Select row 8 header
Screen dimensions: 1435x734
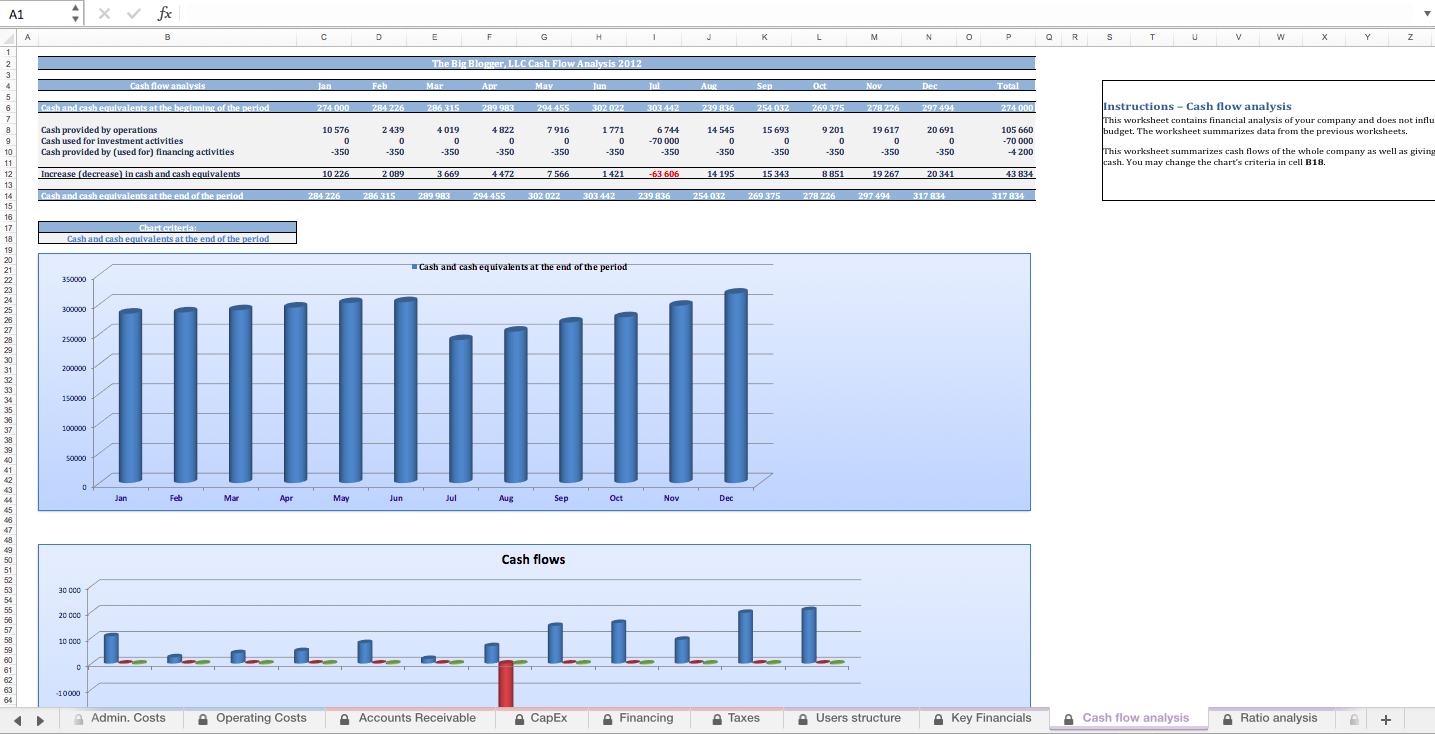click(x=8, y=130)
